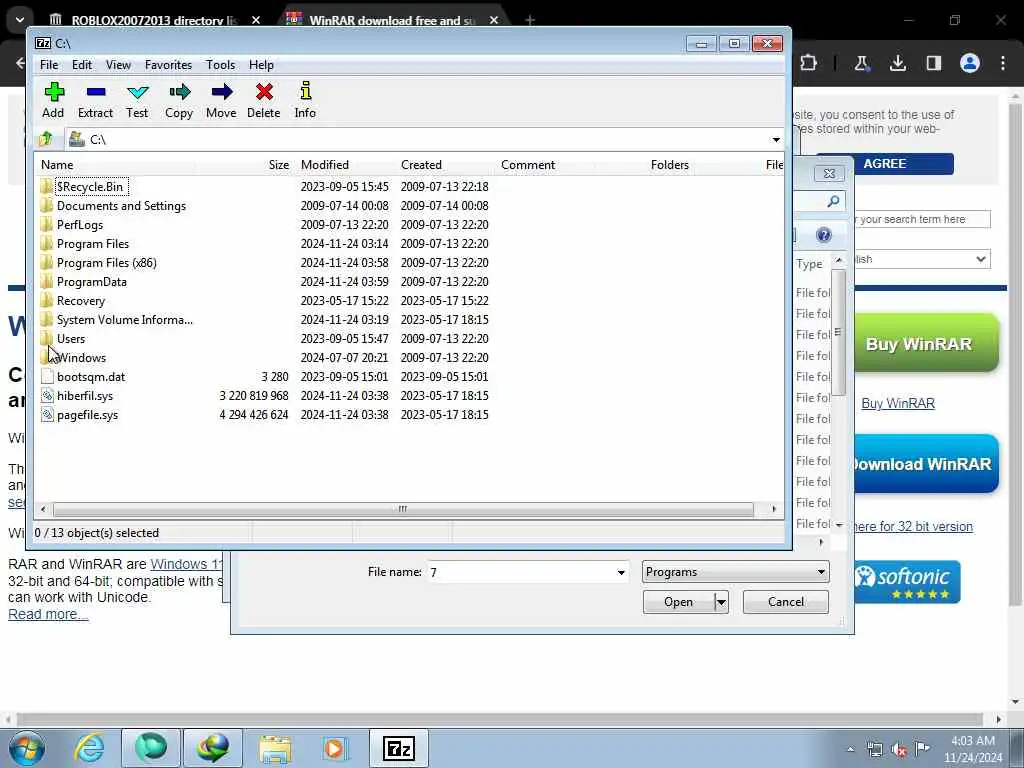Open the Edit menu in 7-Zip
The image size is (1024, 768).
tap(82, 65)
